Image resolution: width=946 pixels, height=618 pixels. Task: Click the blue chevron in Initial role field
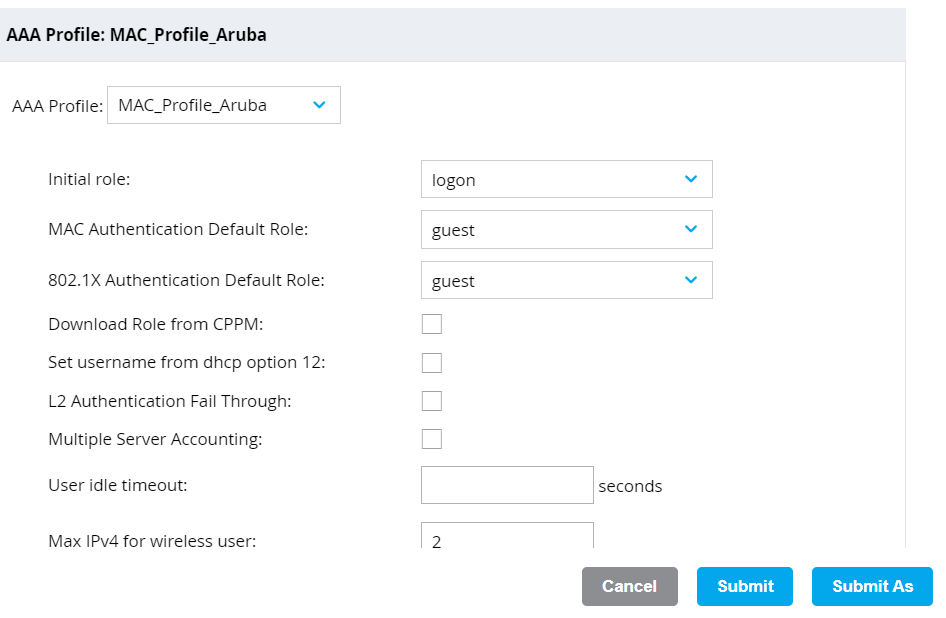(x=691, y=179)
